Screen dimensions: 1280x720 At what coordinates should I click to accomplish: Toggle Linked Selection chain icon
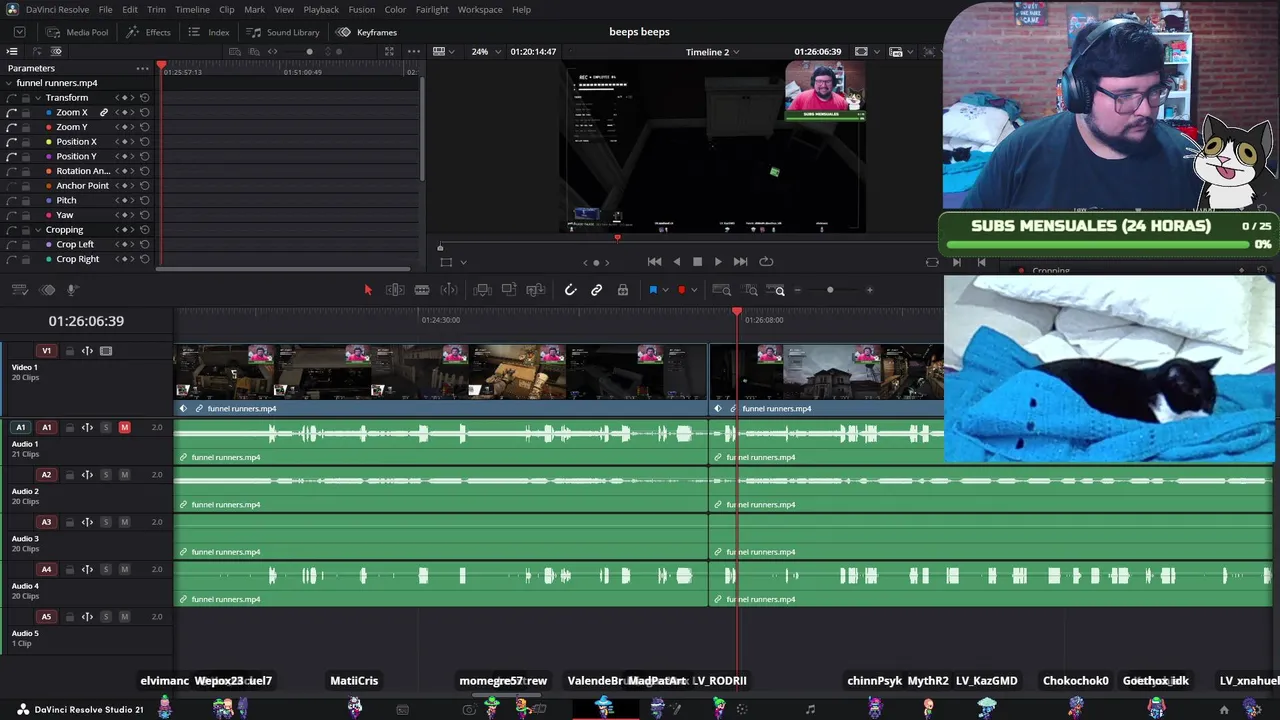tap(596, 290)
